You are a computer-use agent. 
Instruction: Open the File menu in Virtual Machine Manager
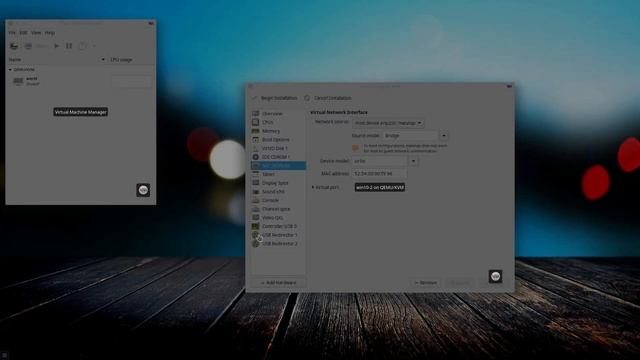pyautogui.click(x=12, y=33)
